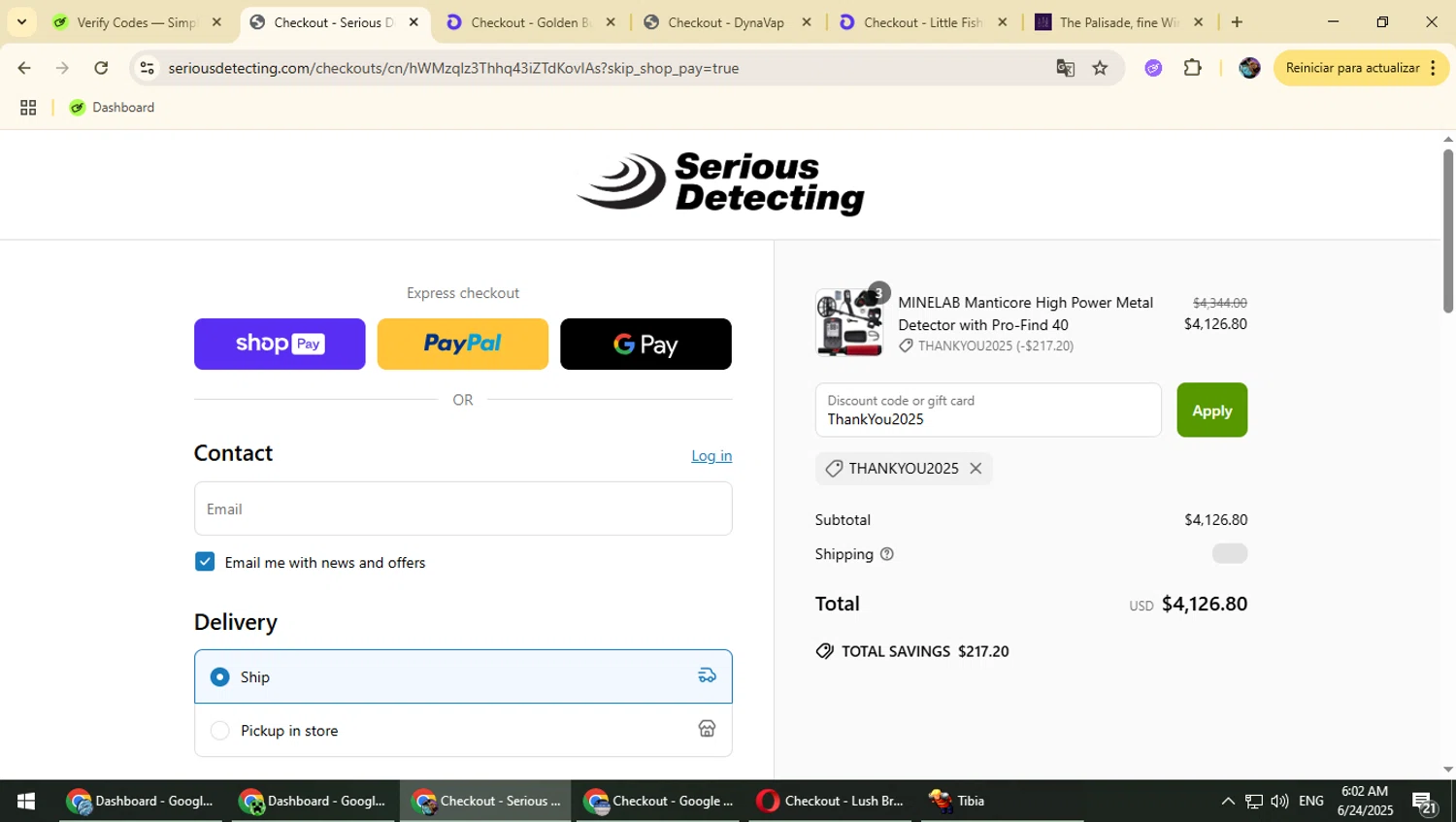The width and height of the screenshot is (1456, 822).
Task: Click the TOTAL SAVINGS $217.20 text
Action: [x=925, y=651]
